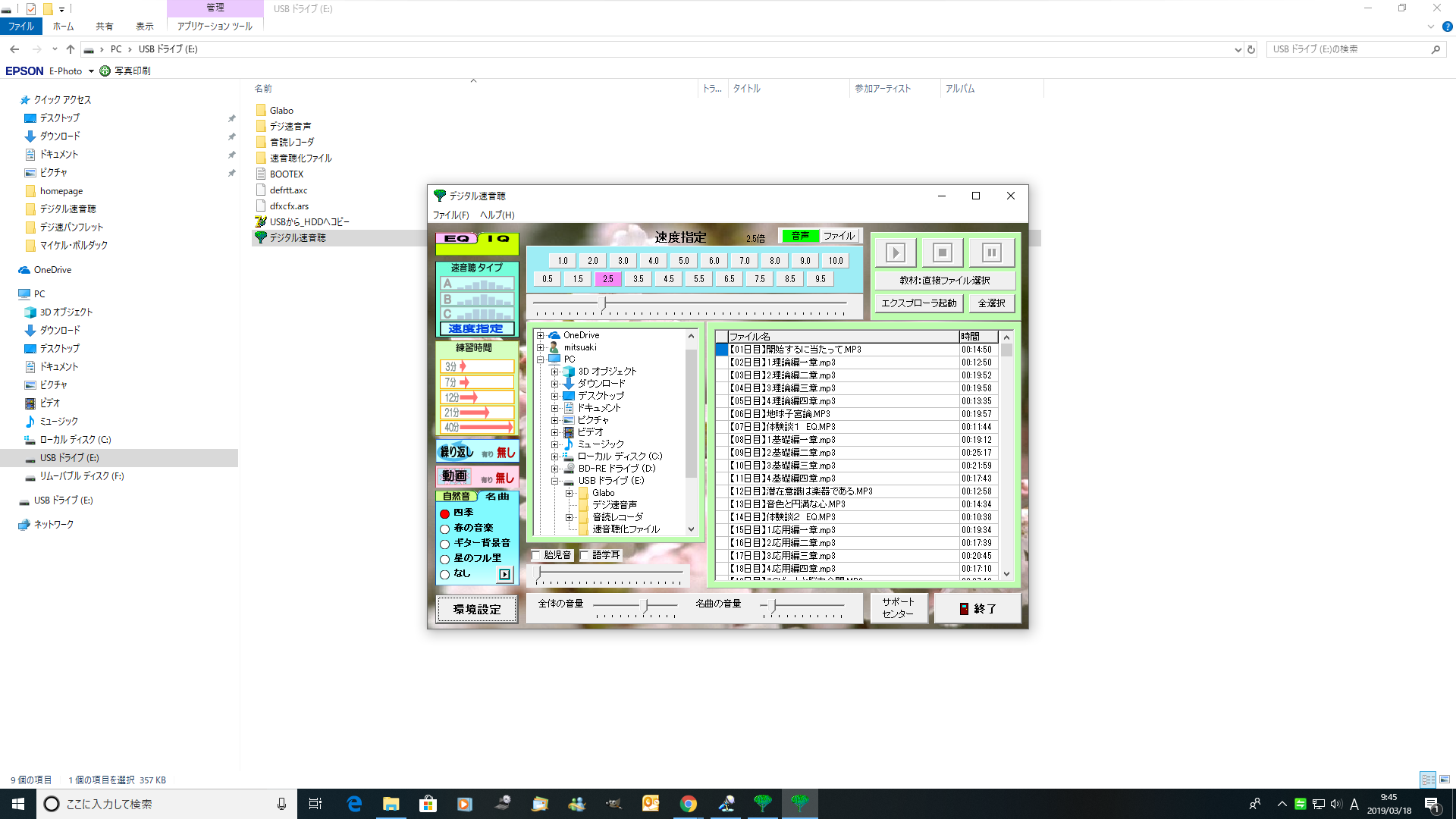This screenshot has width=1456, height=819.
Task: Select the 春の音楽 radio button
Action: tap(445, 529)
